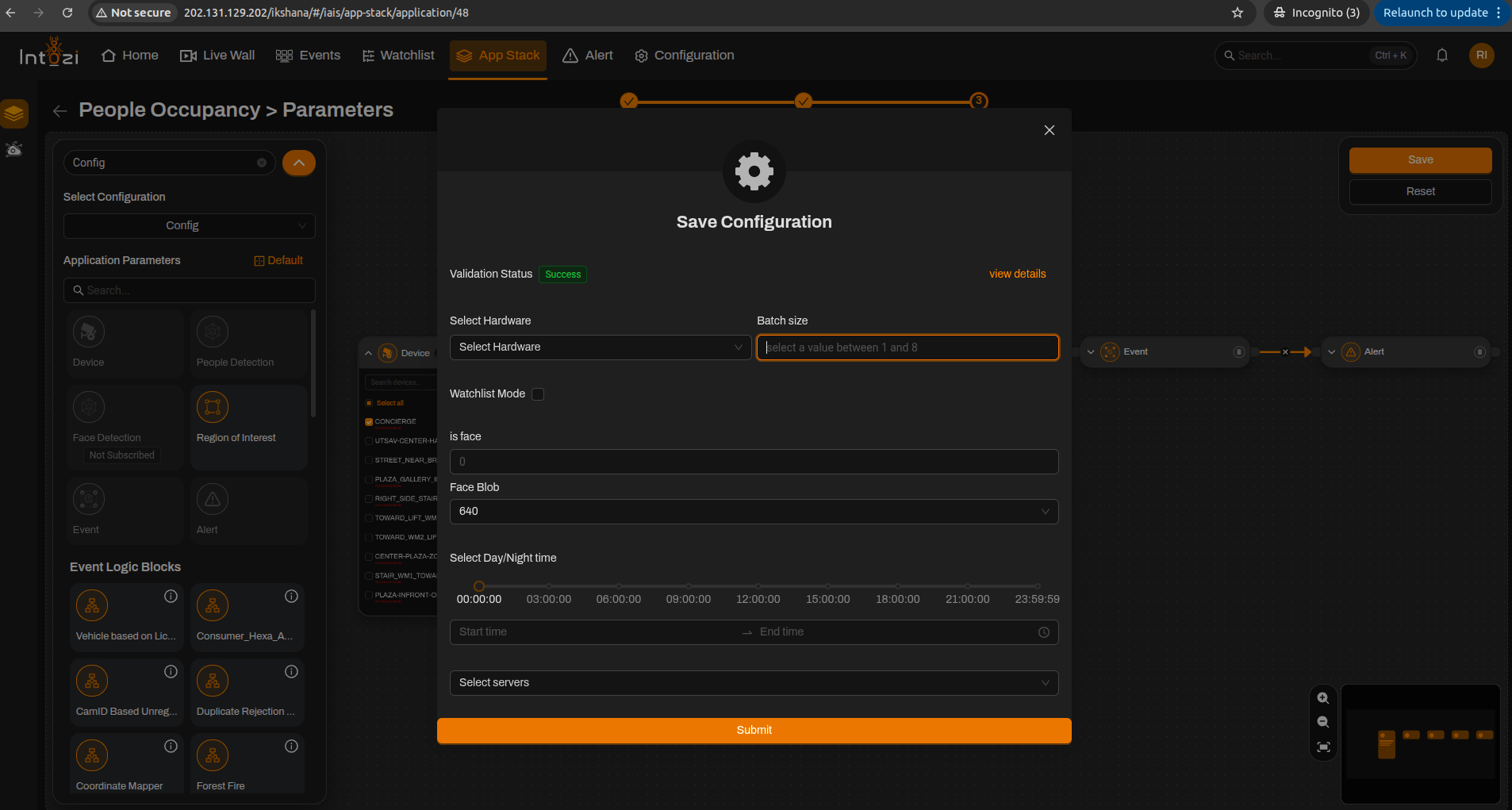Viewport: 1512px width, 810px height.
Task: Click the orange Submit button
Action: point(754,731)
